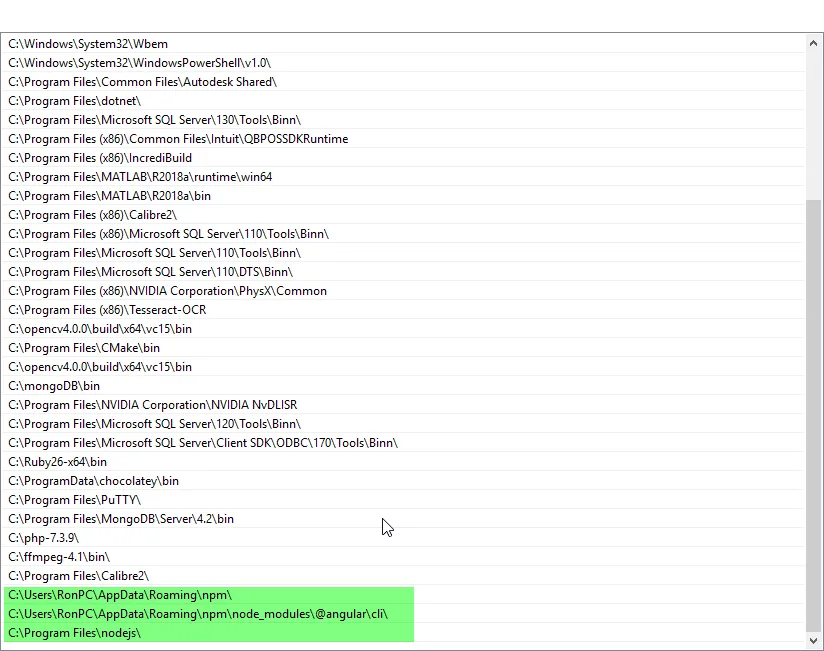Click the scrollbar up arrow

tap(813, 44)
